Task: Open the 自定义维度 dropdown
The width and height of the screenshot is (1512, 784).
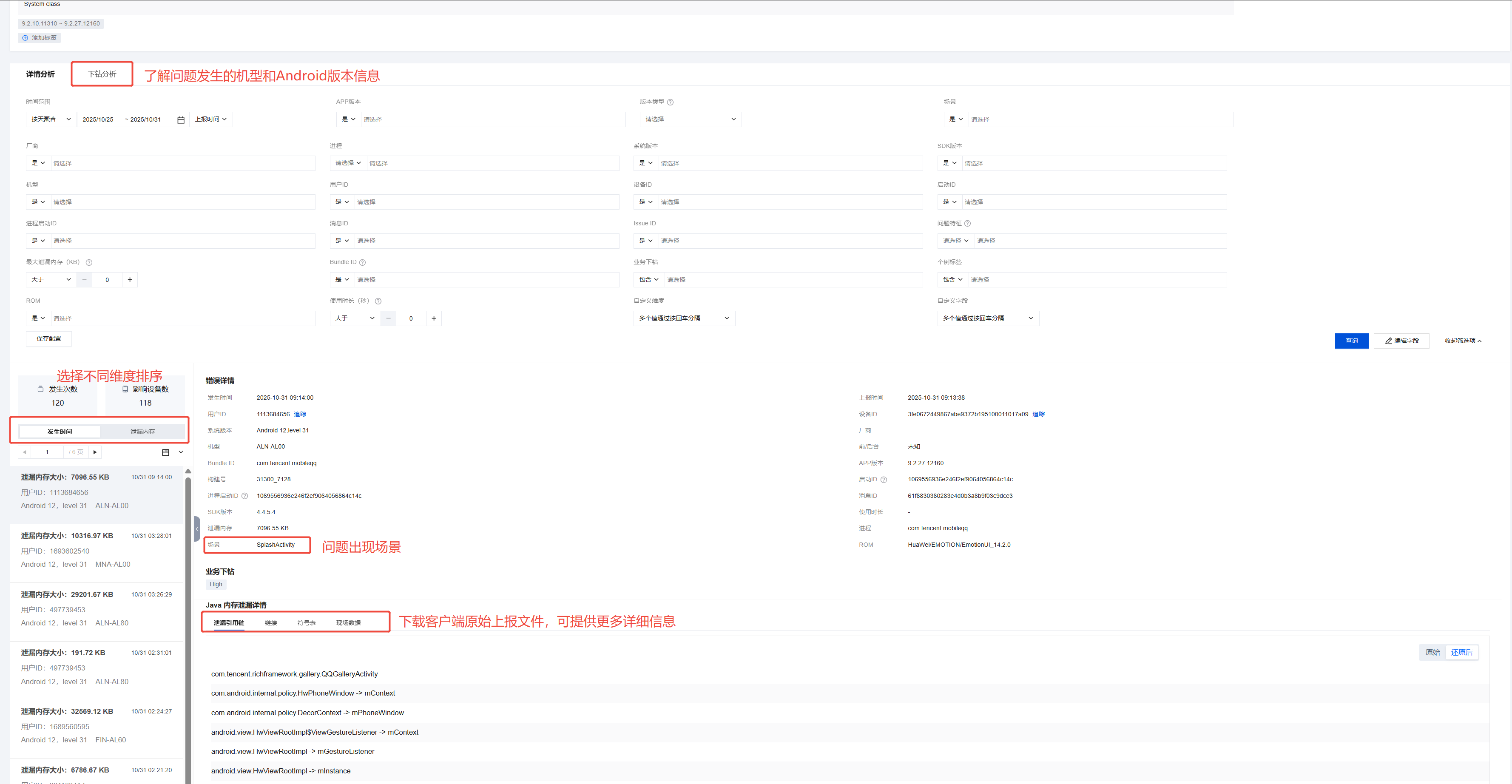Action: (x=684, y=318)
